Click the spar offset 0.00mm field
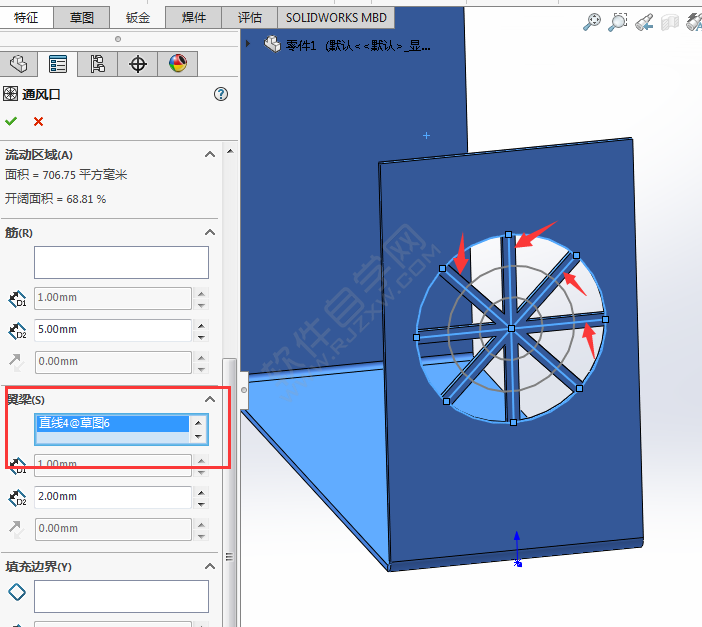This screenshot has width=702, height=627. (113, 529)
